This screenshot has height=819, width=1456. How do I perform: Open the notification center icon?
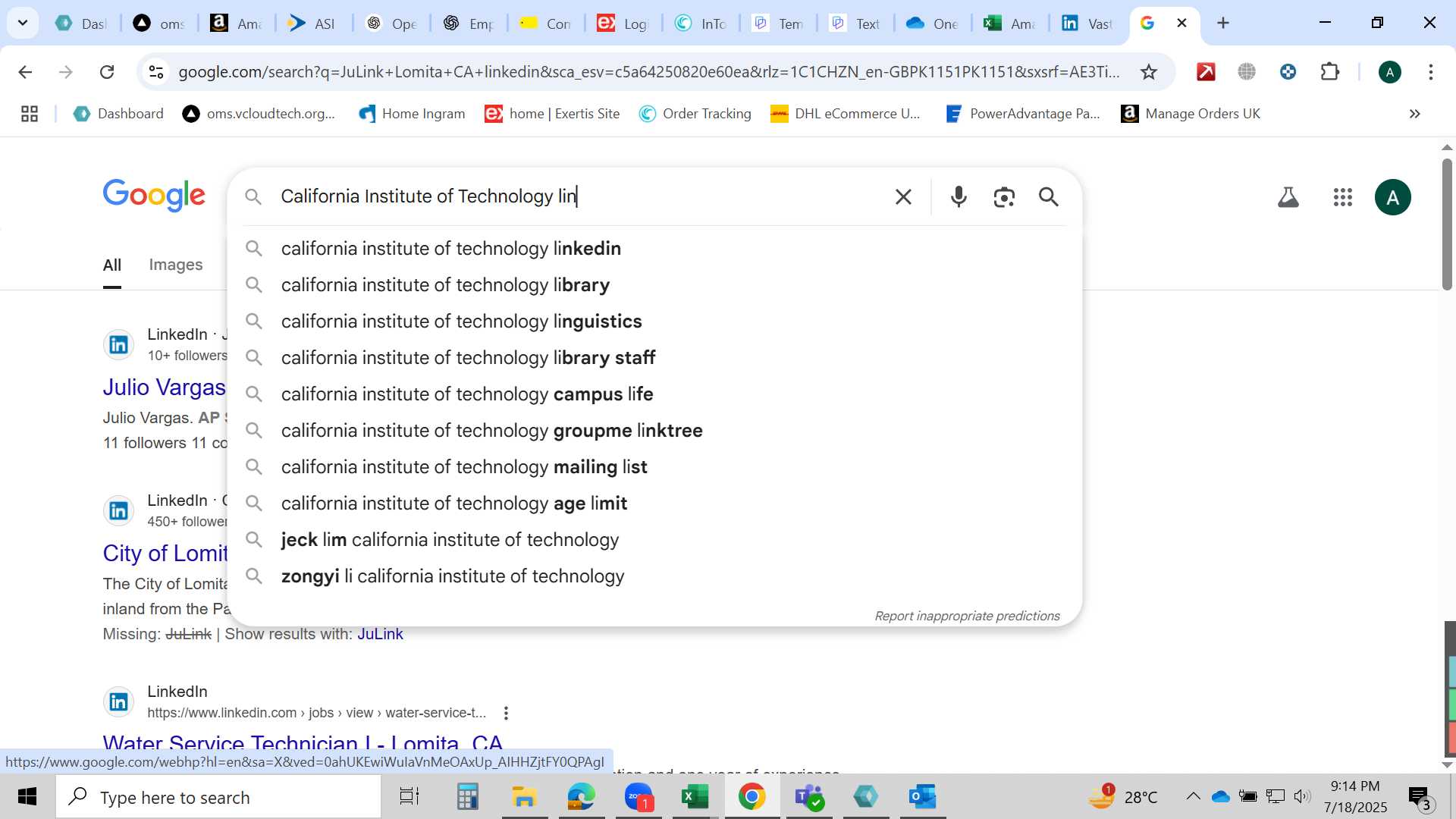pyautogui.click(x=1420, y=797)
